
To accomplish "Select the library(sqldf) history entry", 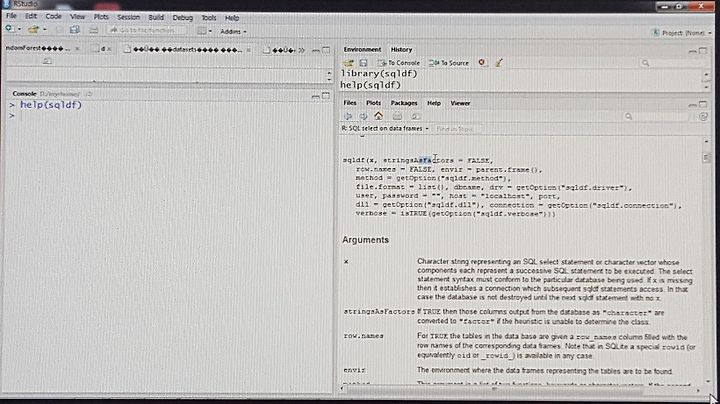I will (379, 73).
